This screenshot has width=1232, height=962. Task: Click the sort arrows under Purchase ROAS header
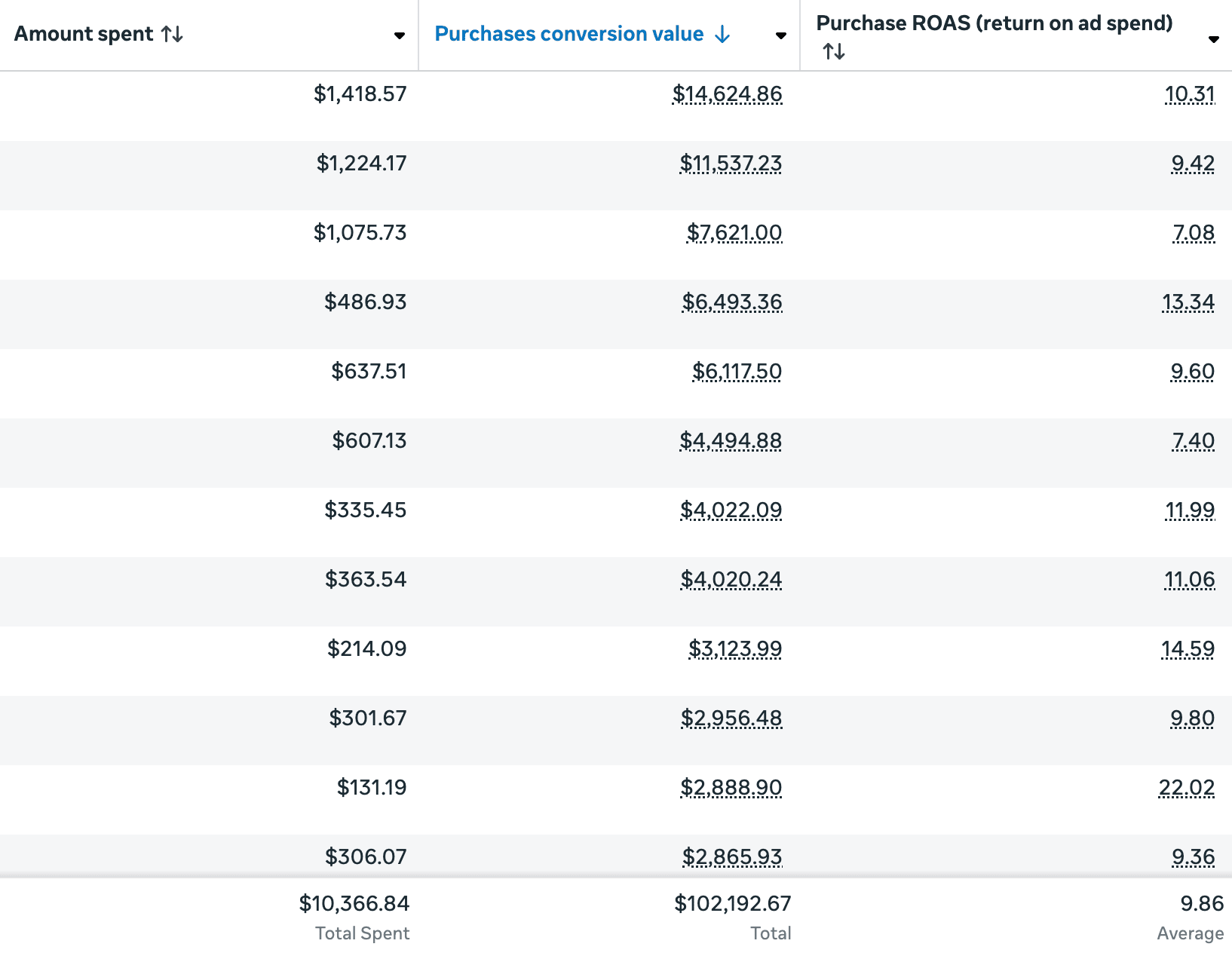(834, 51)
